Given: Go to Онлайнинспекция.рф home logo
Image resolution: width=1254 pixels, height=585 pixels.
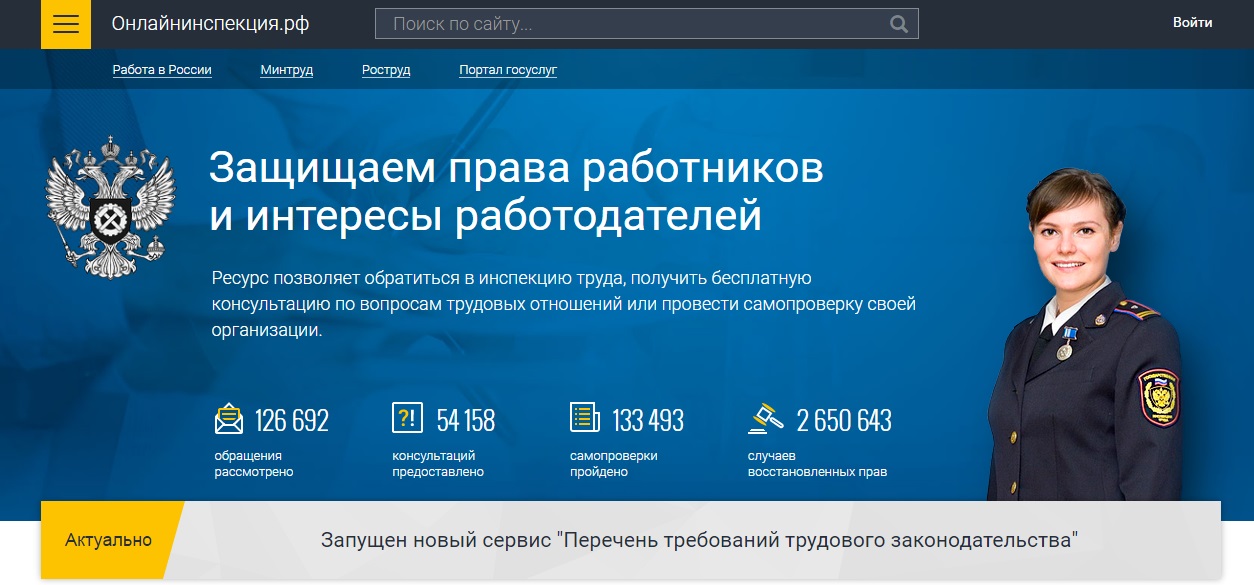Looking at the screenshot, I should pos(210,24).
